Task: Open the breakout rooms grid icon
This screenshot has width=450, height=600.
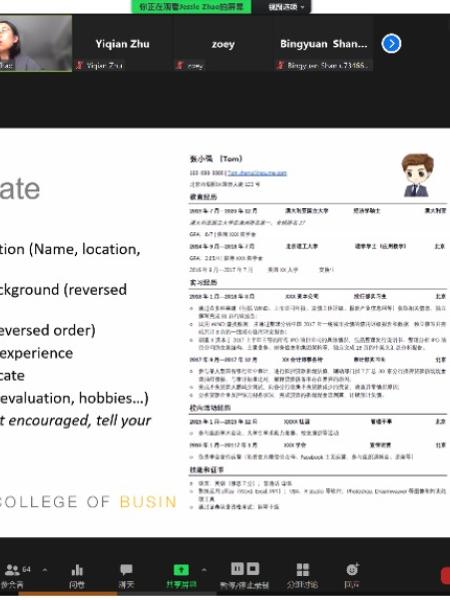Action: pyautogui.click(x=303, y=570)
